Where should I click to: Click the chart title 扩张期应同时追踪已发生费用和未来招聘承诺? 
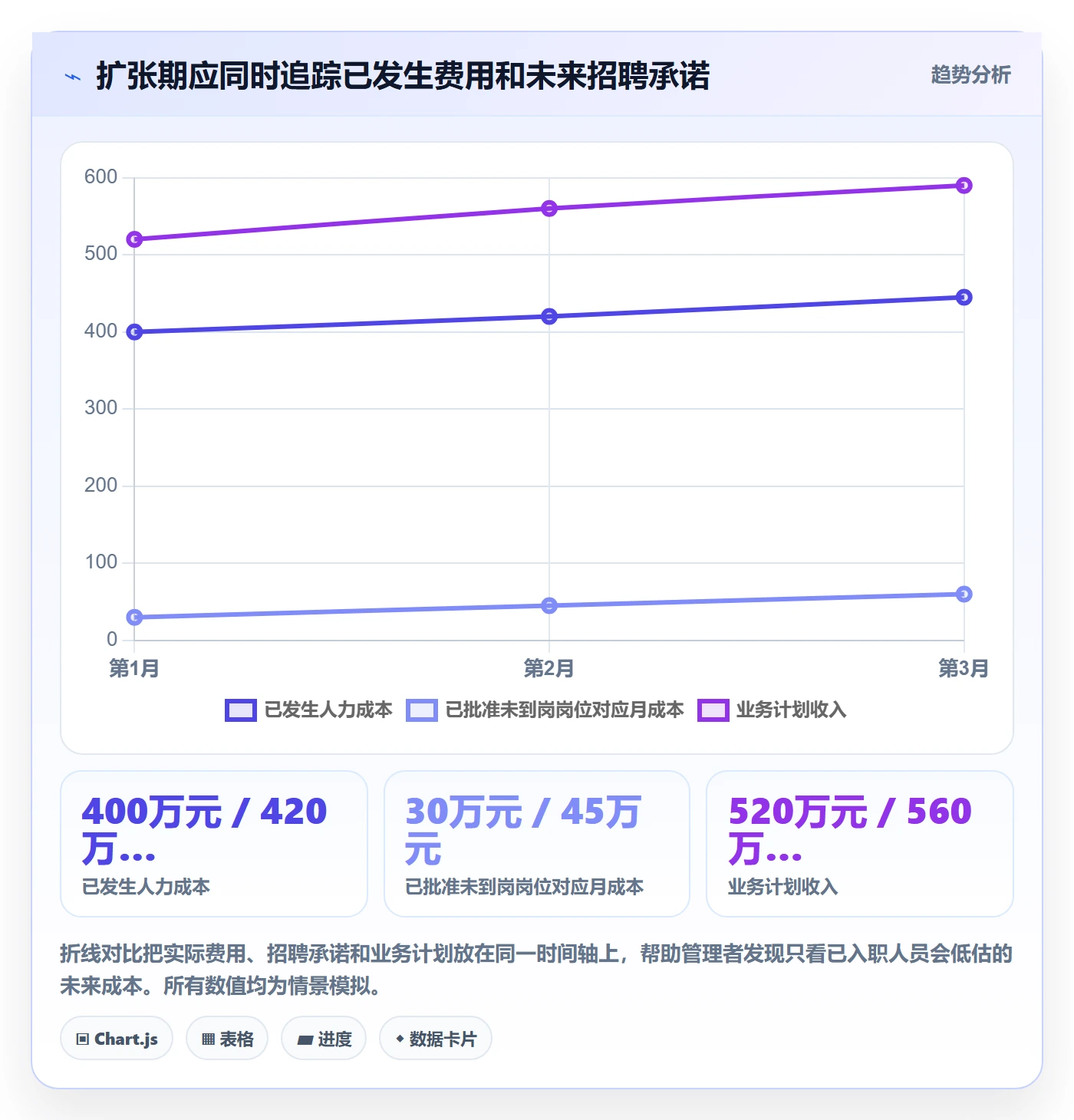point(403,76)
